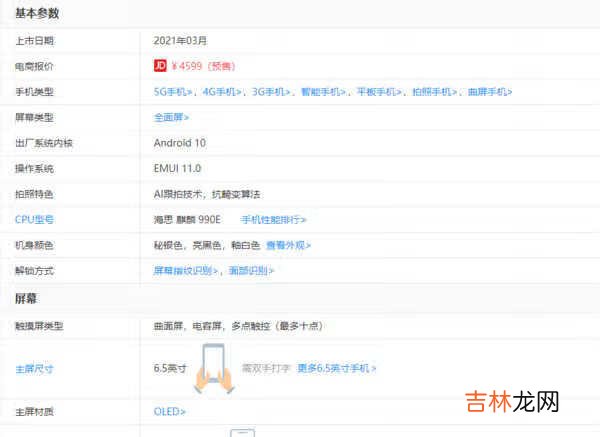View the 手机性能排行 ranking link

(274, 219)
